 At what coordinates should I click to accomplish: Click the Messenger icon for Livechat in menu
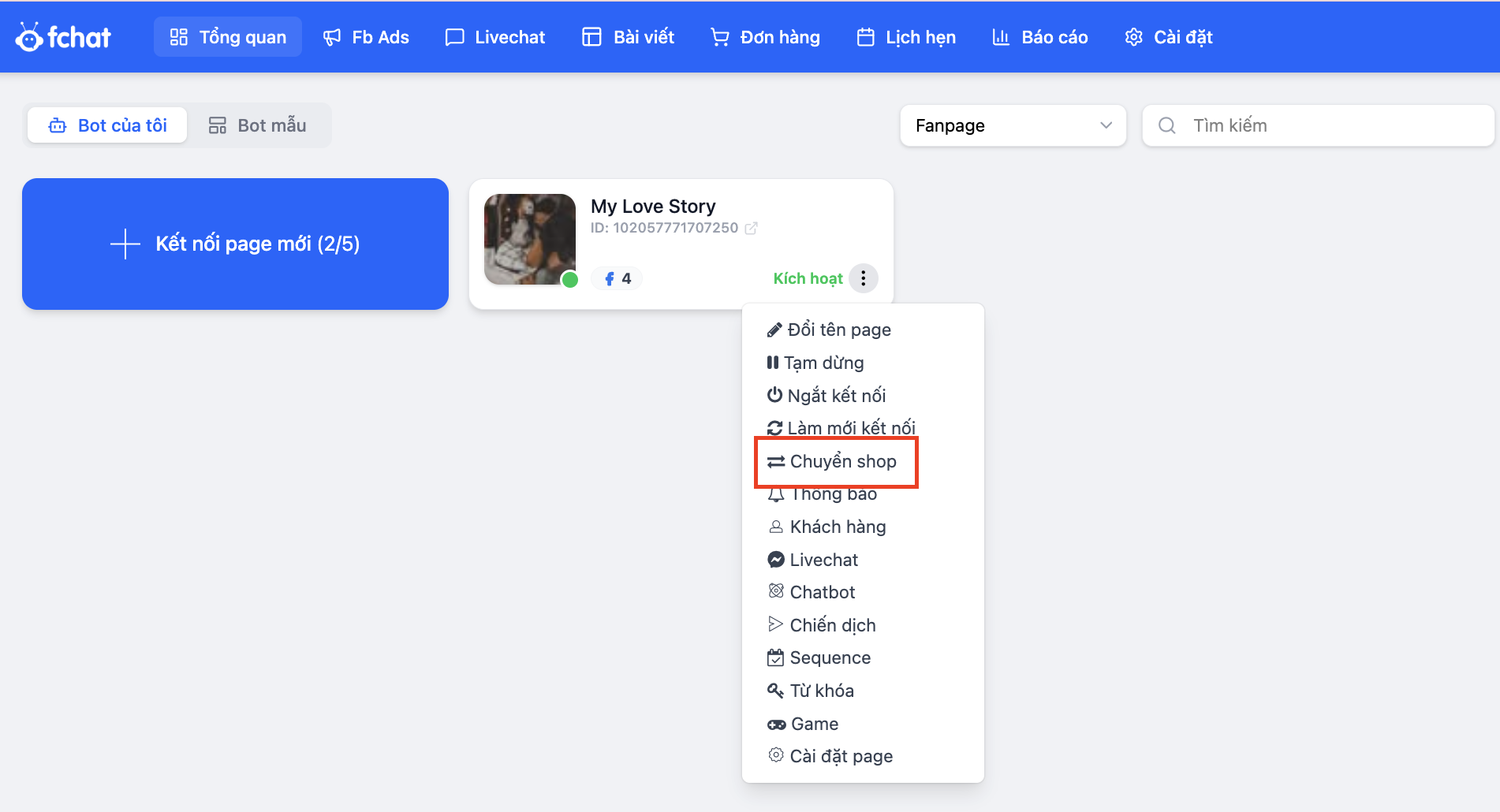coord(776,560)
